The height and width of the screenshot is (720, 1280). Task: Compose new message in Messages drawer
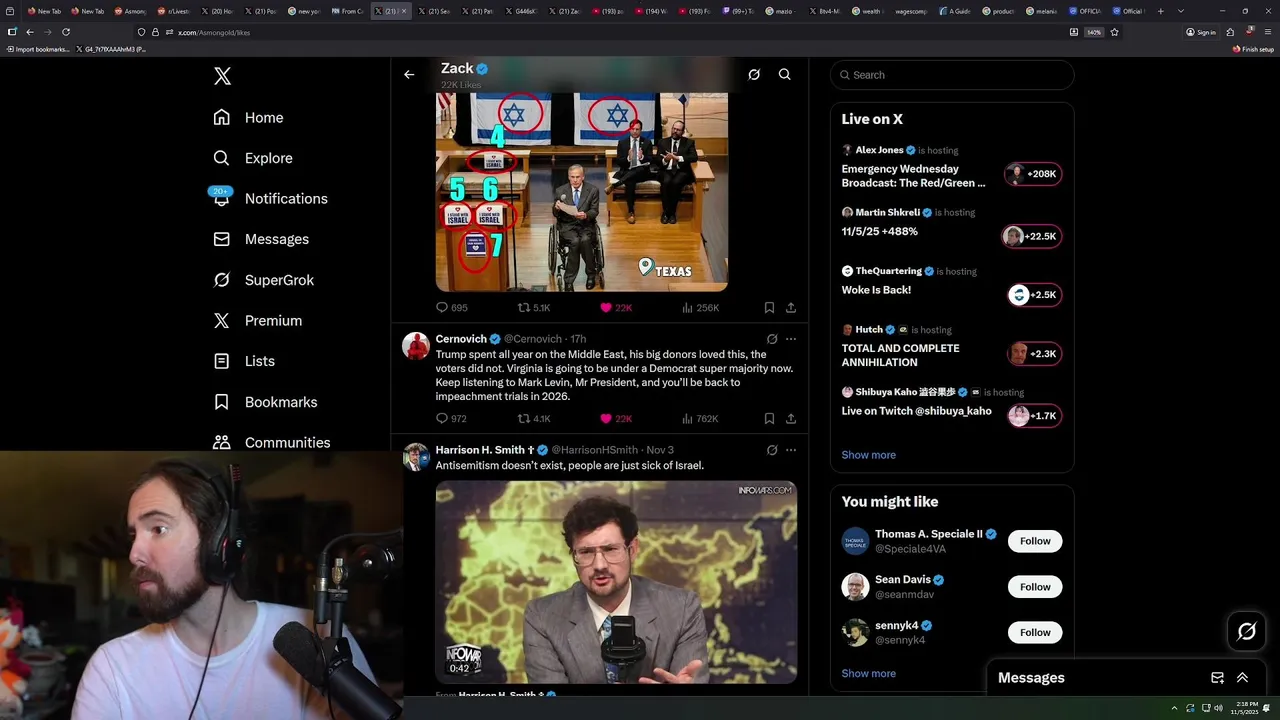pos(1217,678)
